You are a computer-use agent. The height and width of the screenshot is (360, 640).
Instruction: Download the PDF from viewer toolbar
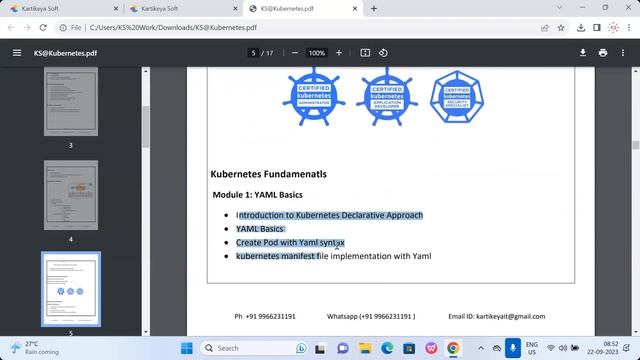click(583, 53)
